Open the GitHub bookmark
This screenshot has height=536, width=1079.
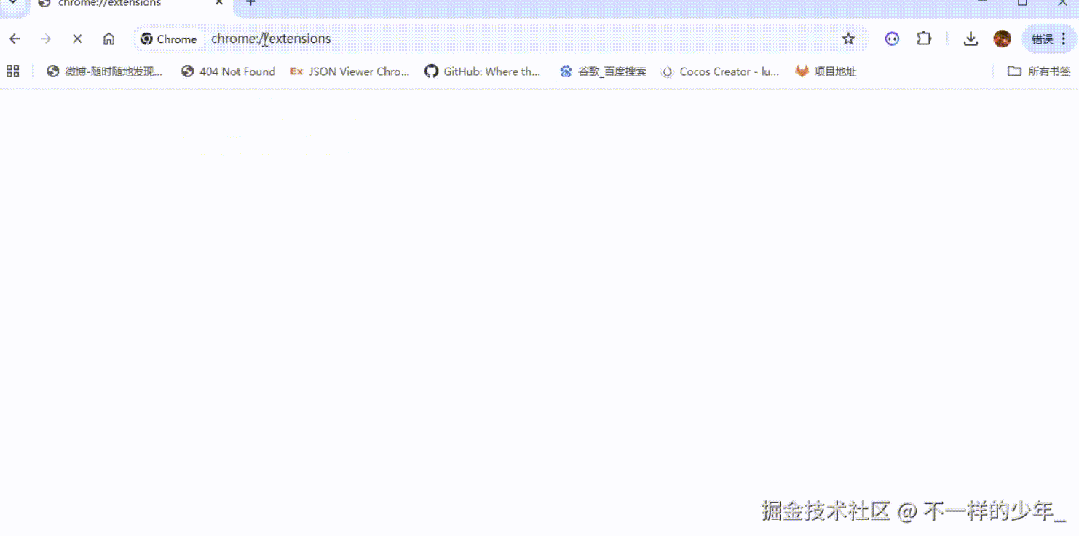click(x=482, y=72)
